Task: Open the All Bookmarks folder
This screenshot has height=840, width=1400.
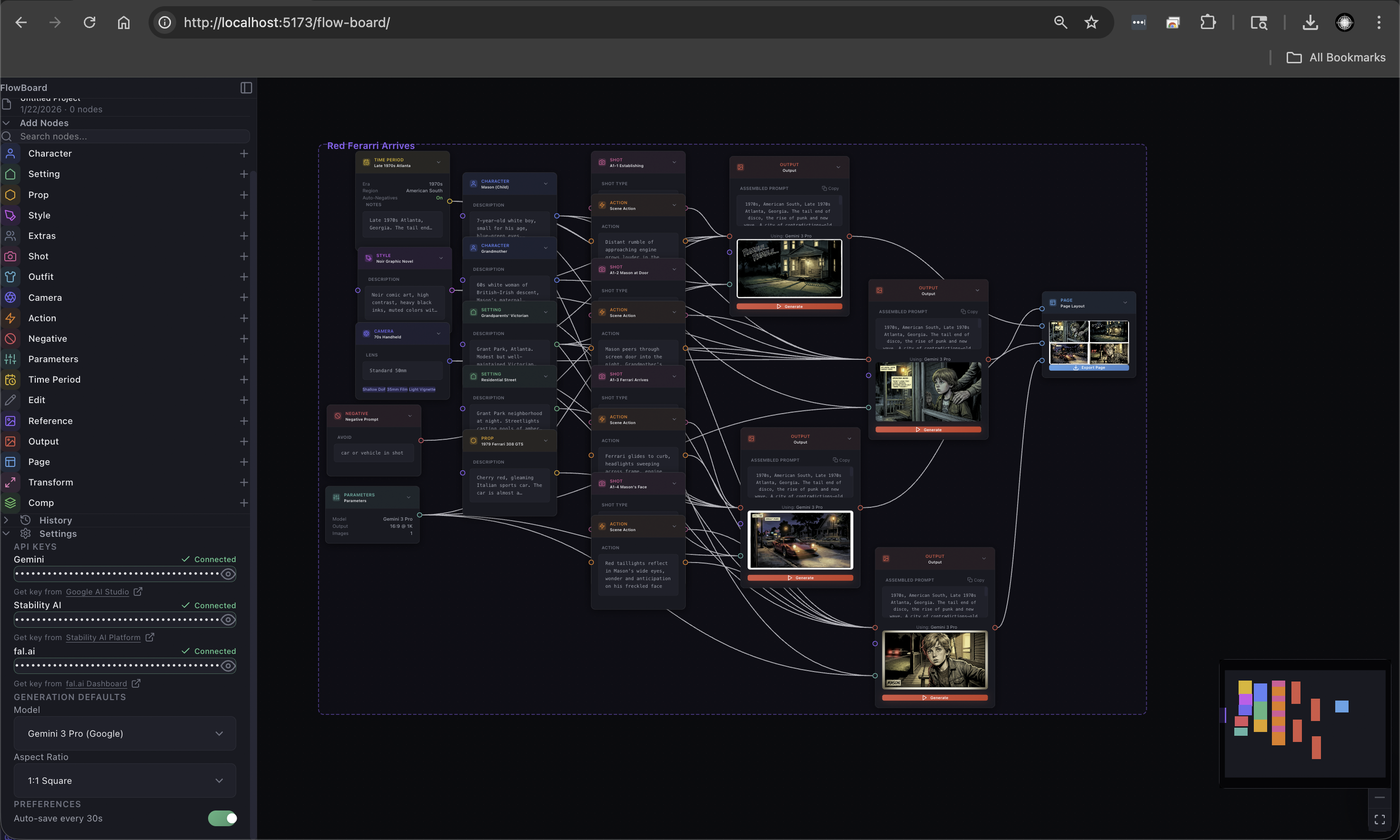Action: [1335, 57]
